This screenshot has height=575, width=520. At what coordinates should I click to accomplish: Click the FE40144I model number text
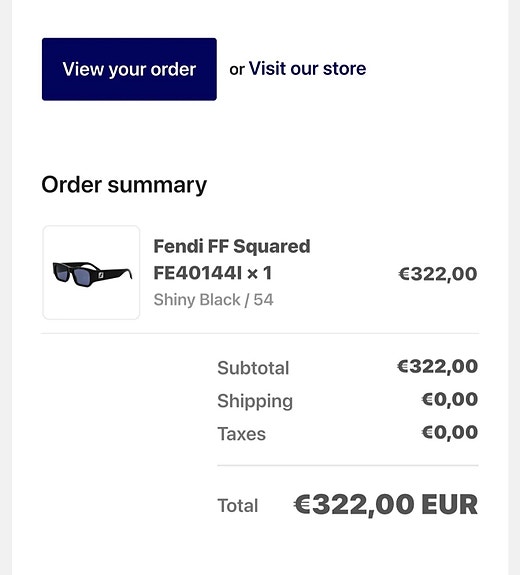(x=198, y=273)
